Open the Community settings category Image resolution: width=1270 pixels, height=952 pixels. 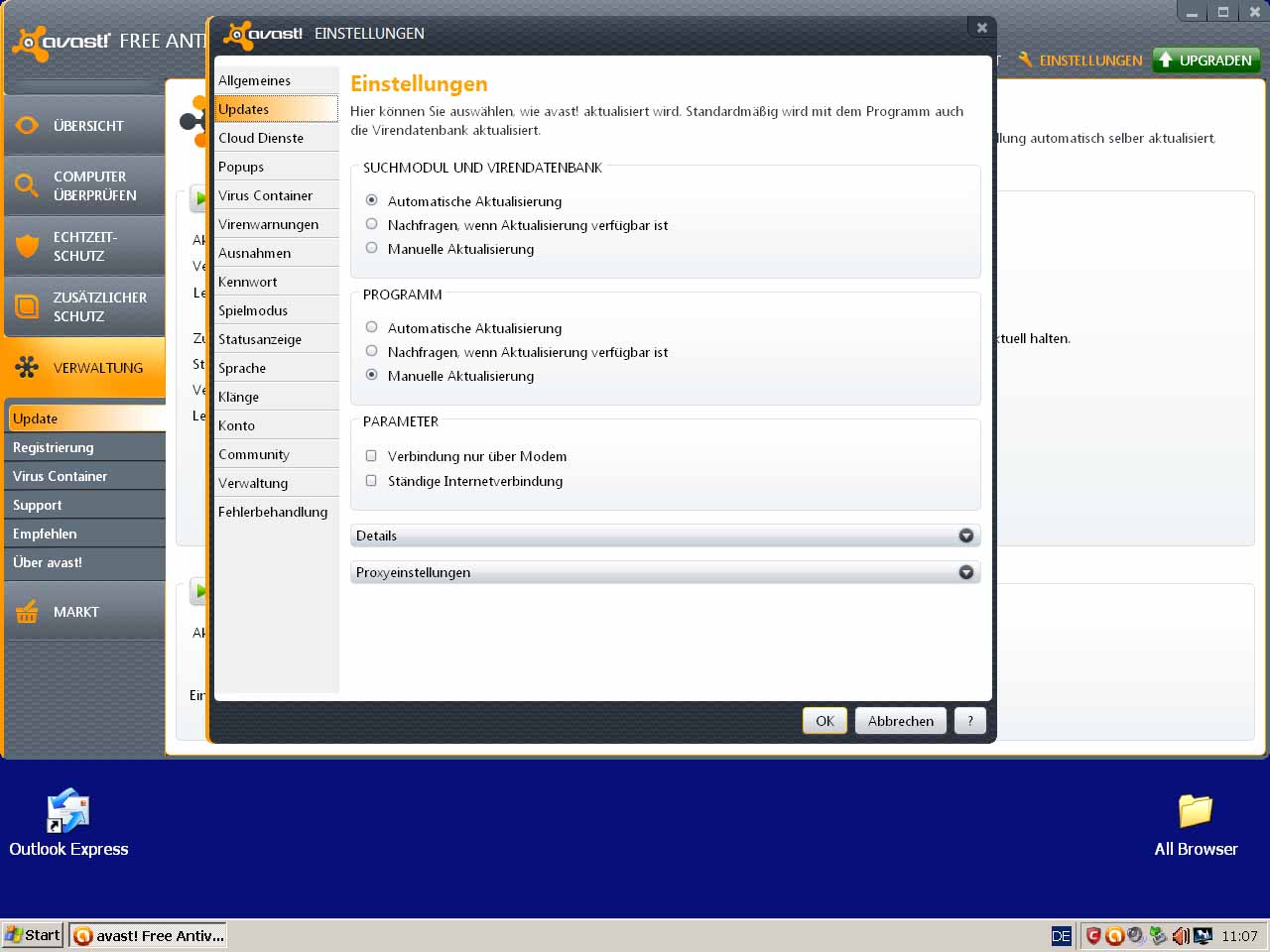(277, 454)
